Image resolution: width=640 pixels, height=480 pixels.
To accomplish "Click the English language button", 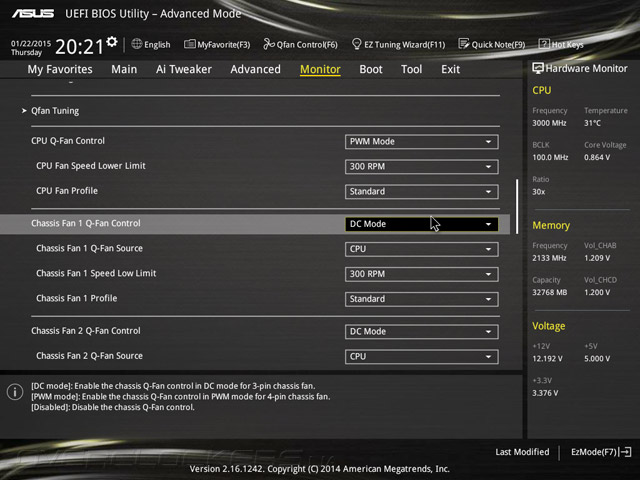I will coord(157,44).
